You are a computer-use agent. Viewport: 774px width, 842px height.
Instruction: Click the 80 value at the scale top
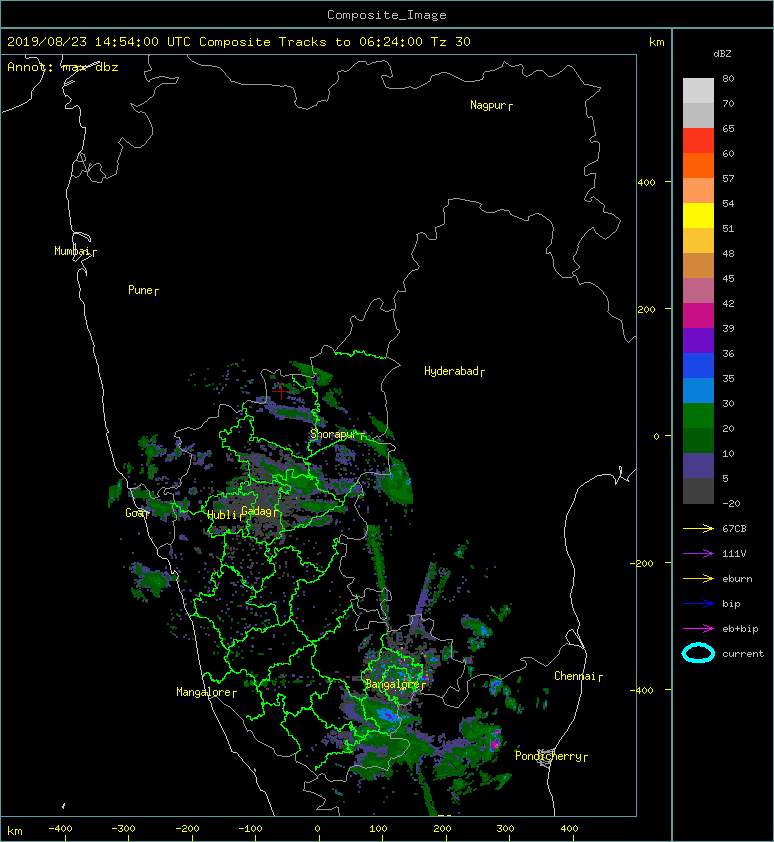(x=728, y=78)
